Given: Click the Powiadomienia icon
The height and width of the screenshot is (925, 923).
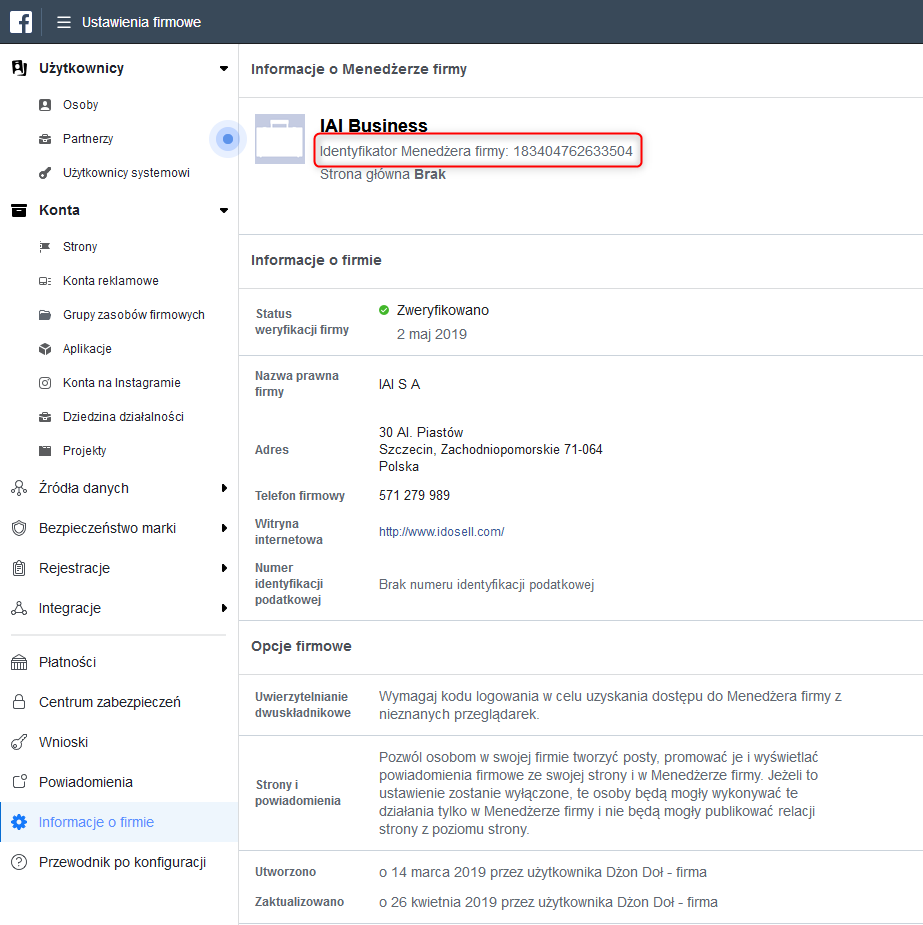Looking at the screenshot, I should tap(19, 782).
